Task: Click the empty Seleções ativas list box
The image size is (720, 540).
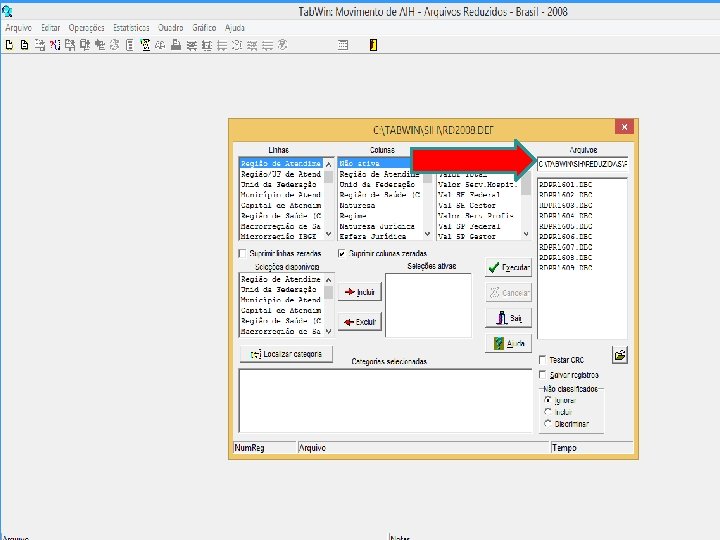Action: tap(428, 305)
